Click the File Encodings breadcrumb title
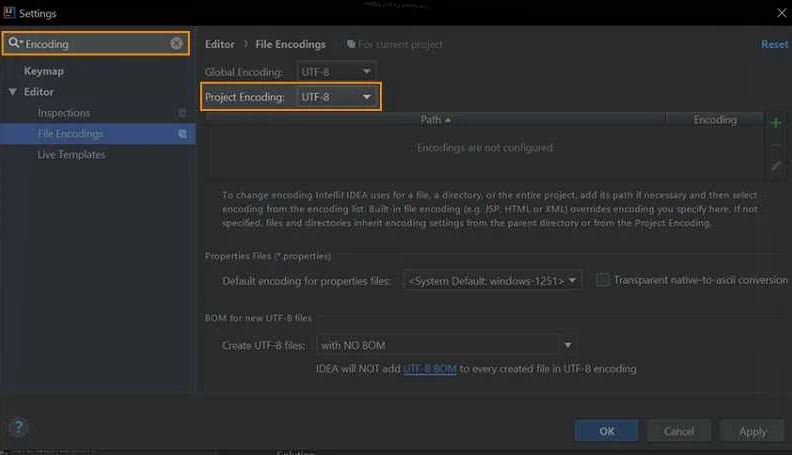Viewport: 792px width, 455px height. (x=290, y=44)
